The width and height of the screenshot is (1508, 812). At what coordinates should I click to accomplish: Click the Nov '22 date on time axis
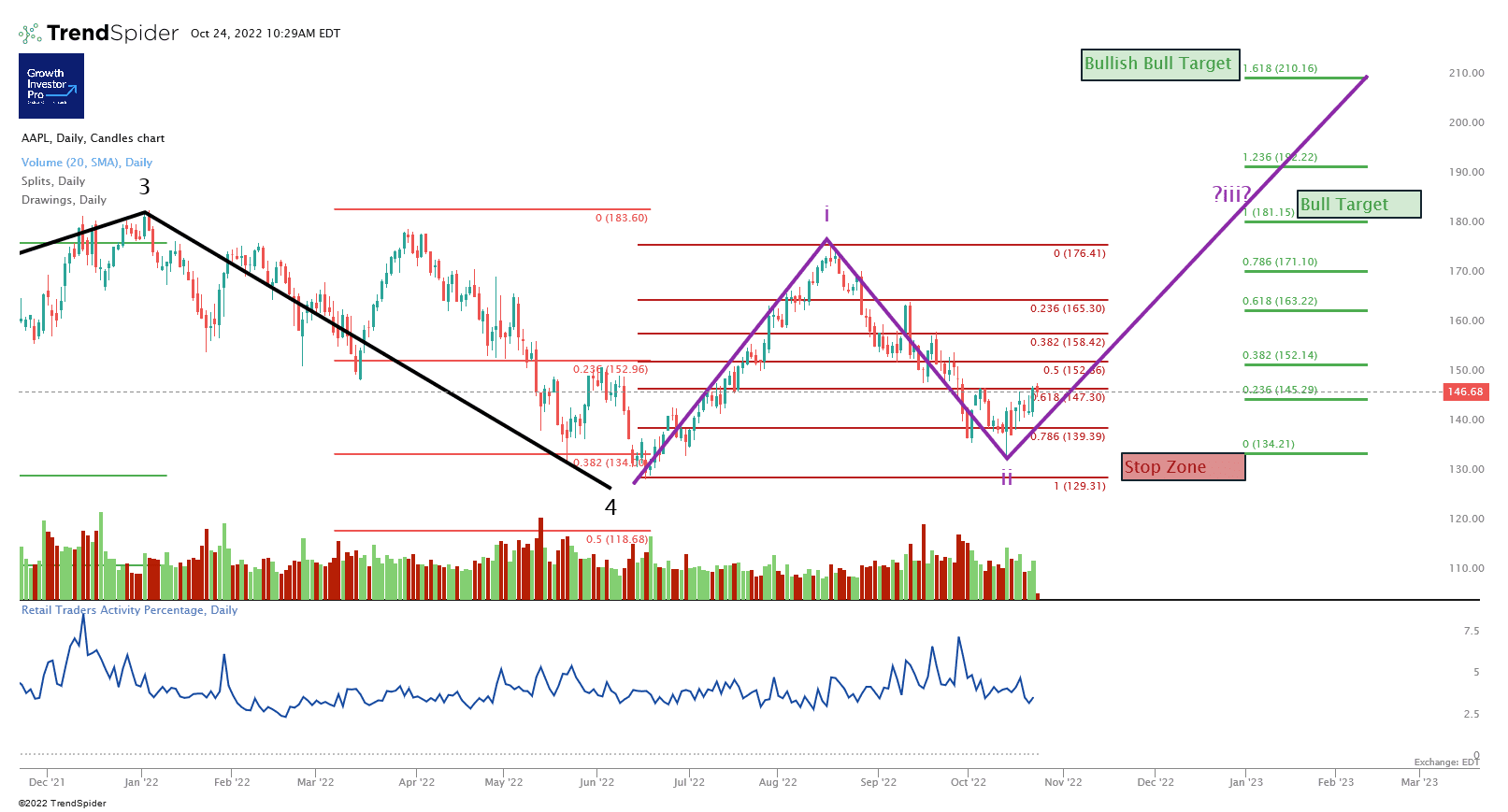1062,783
